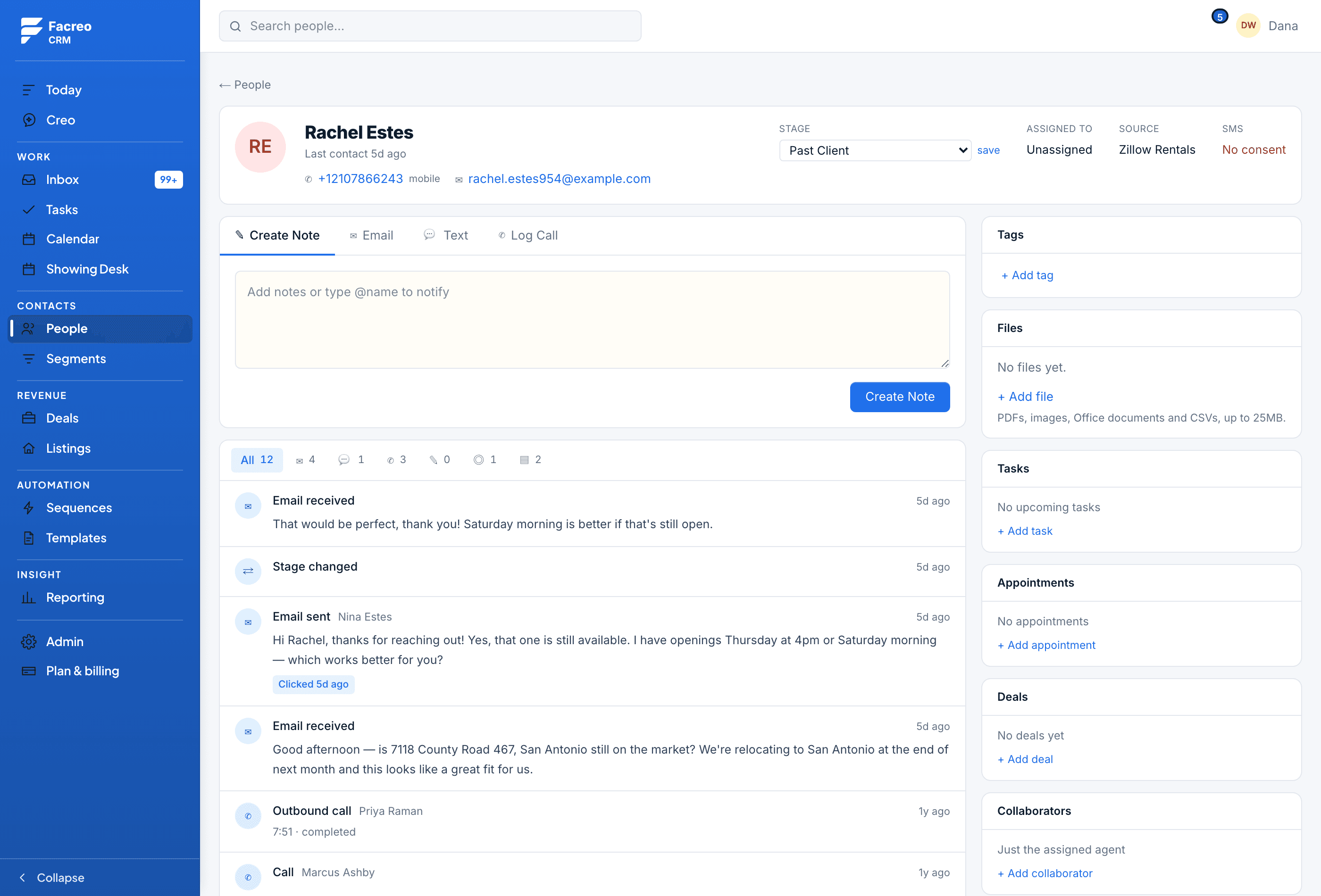Click the DW user avatar
The height and width of the screenshot is (896, 1321).
pos(1248,25)
